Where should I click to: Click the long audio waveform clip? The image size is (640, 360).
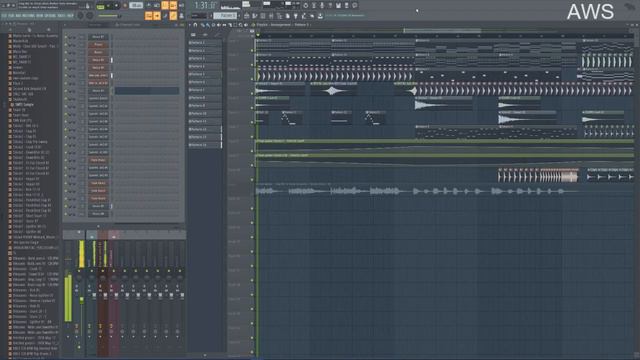point(416,191)
